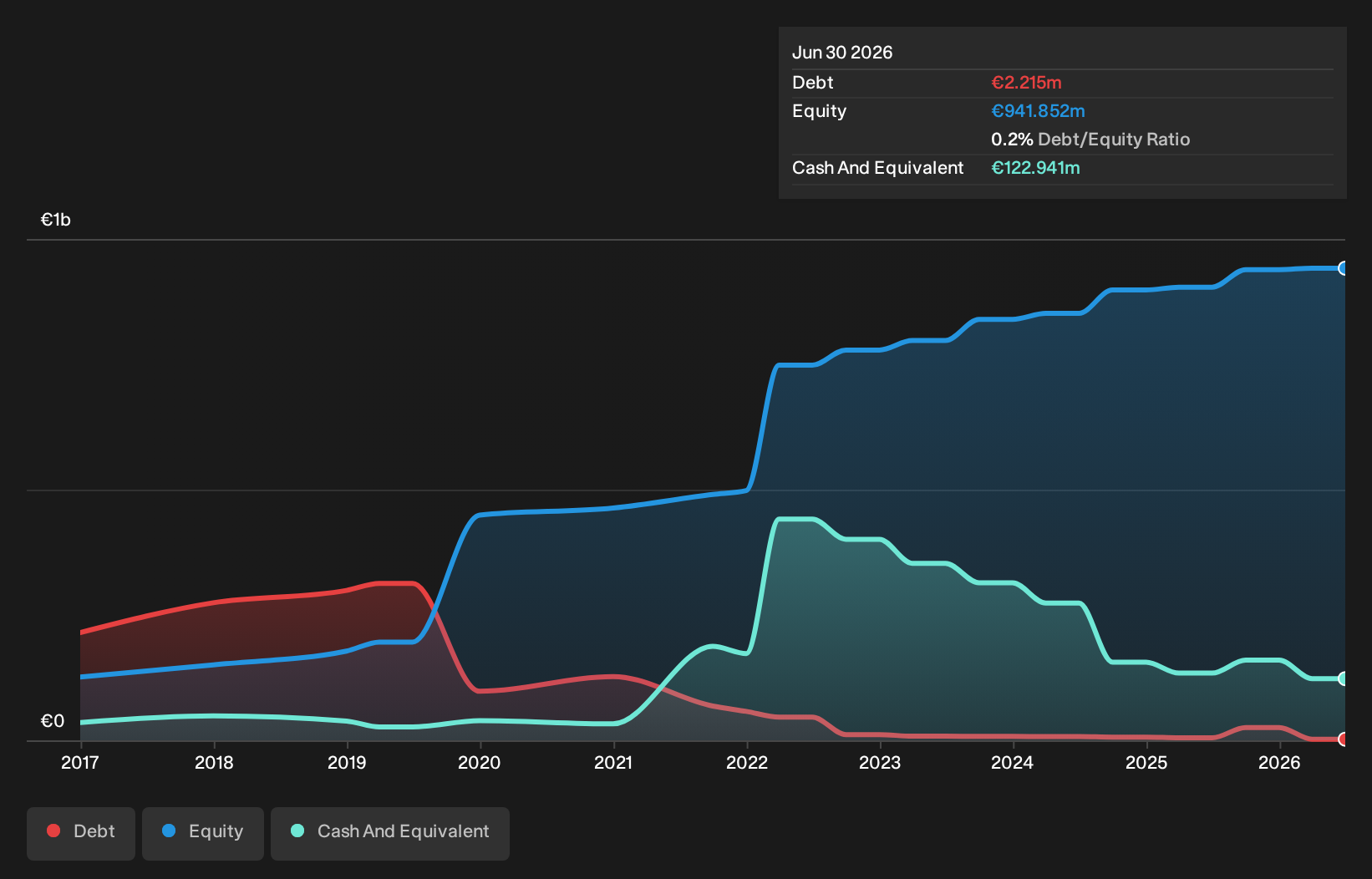Click the Debt row label in tooltip

[813, 83]
